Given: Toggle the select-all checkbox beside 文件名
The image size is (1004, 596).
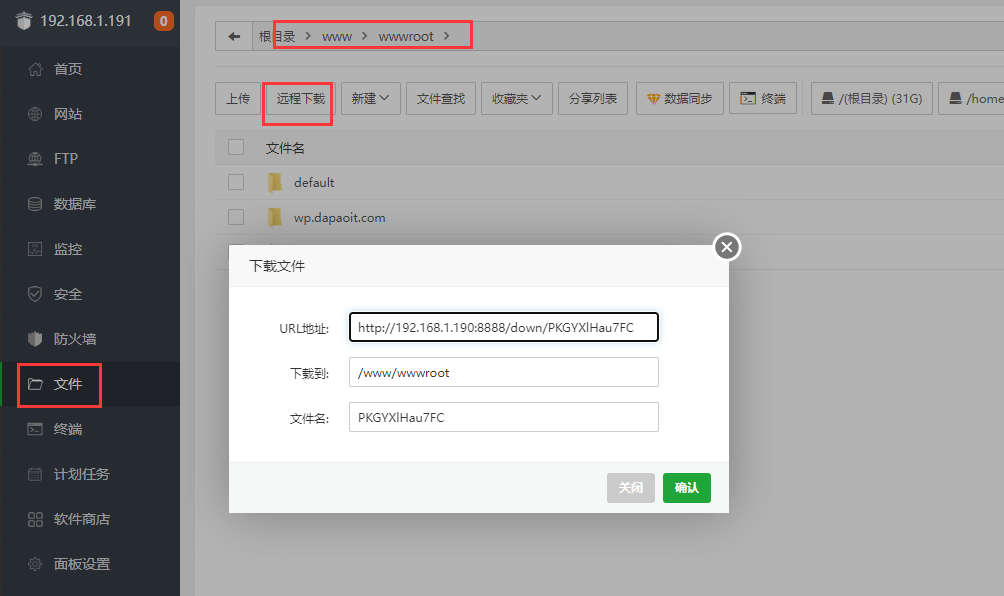Looking at the screenshot, I should pyautogui.click(x=236, y=147).
